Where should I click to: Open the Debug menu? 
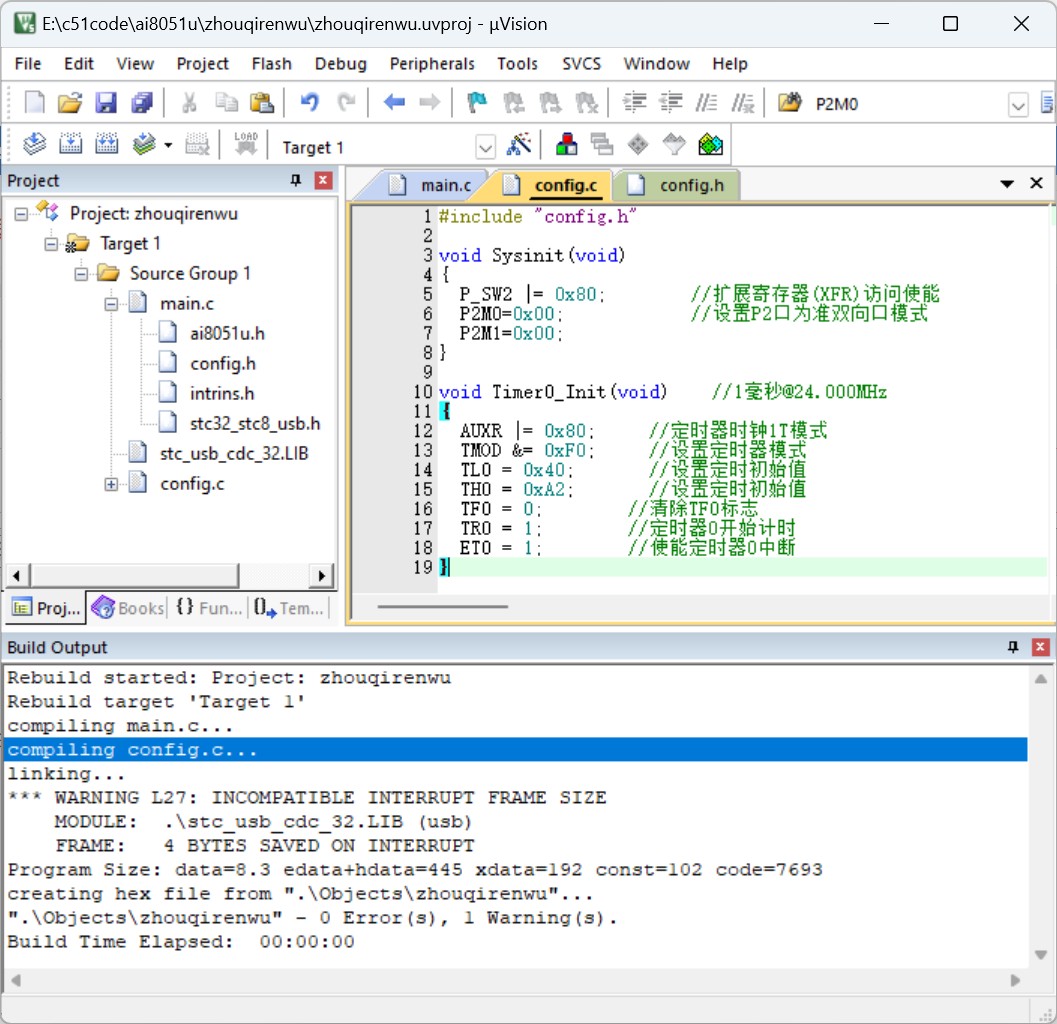tap(340, 63)
